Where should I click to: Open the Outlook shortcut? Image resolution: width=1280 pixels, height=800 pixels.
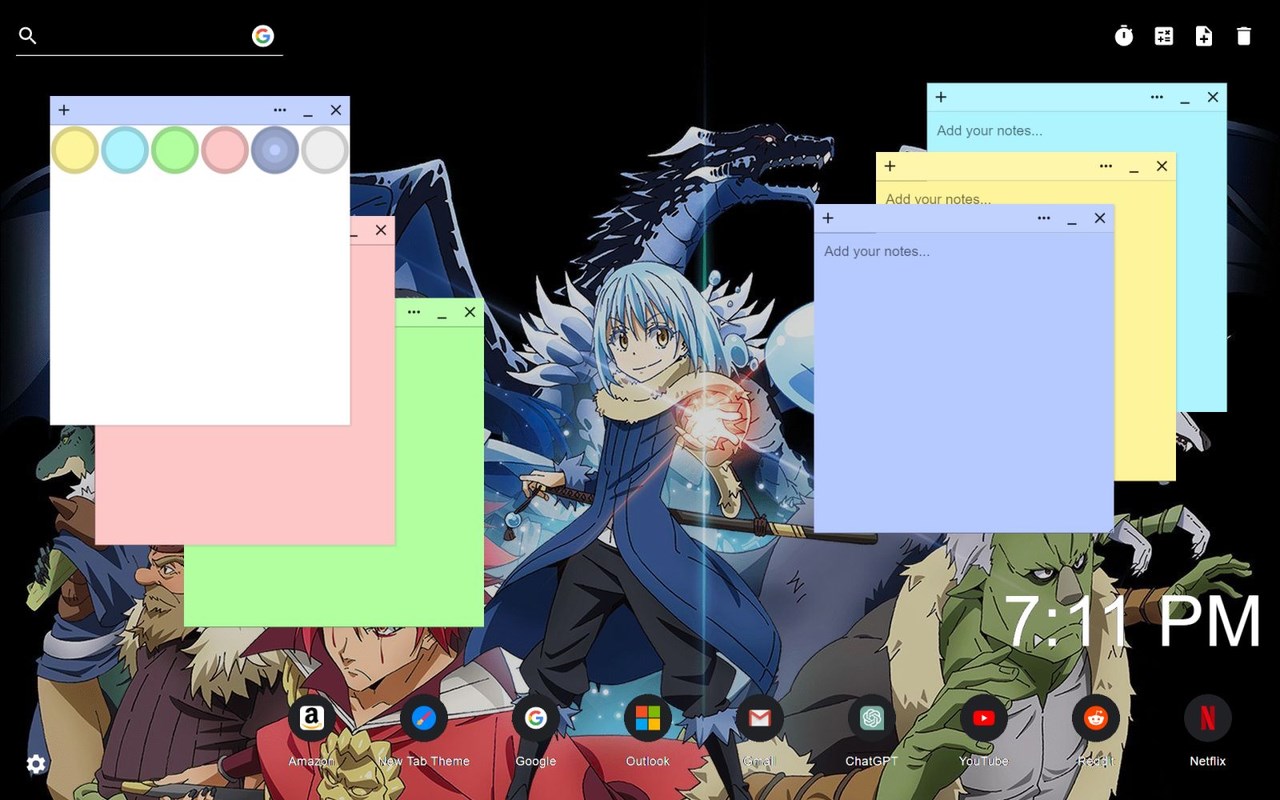[648, 718]
